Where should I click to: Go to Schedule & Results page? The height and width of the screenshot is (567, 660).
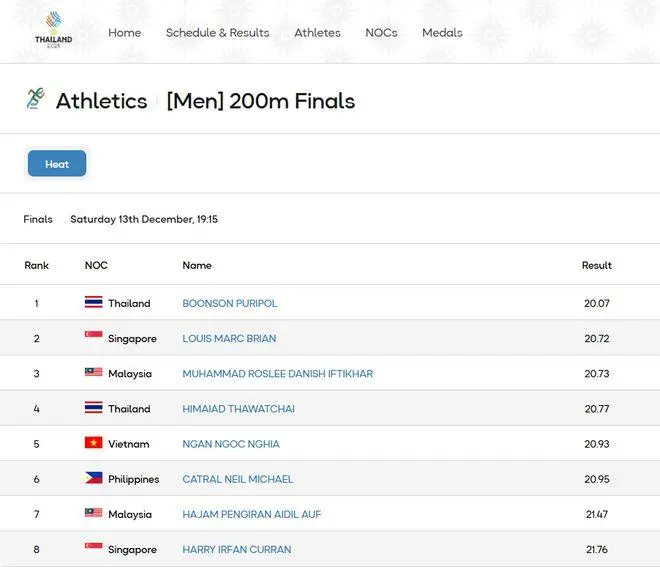pos(217,32)
